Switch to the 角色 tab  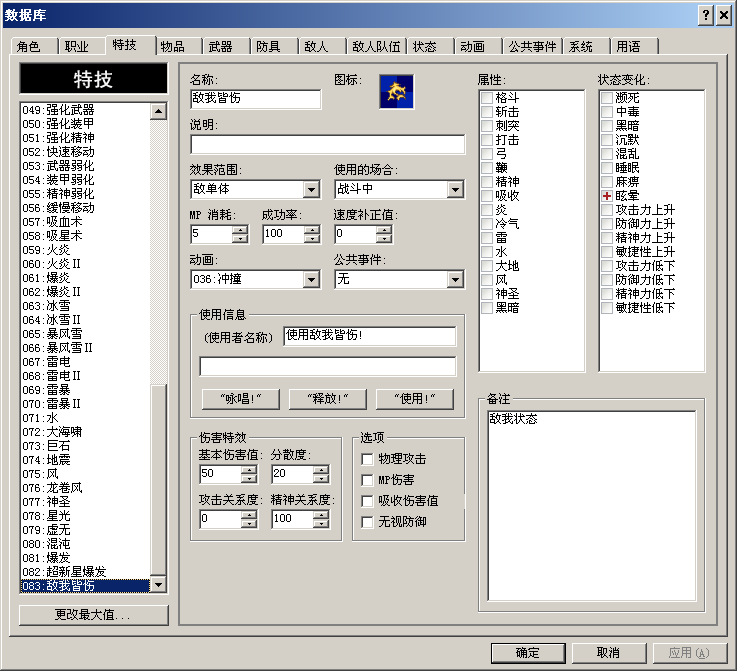coord(33,47)
